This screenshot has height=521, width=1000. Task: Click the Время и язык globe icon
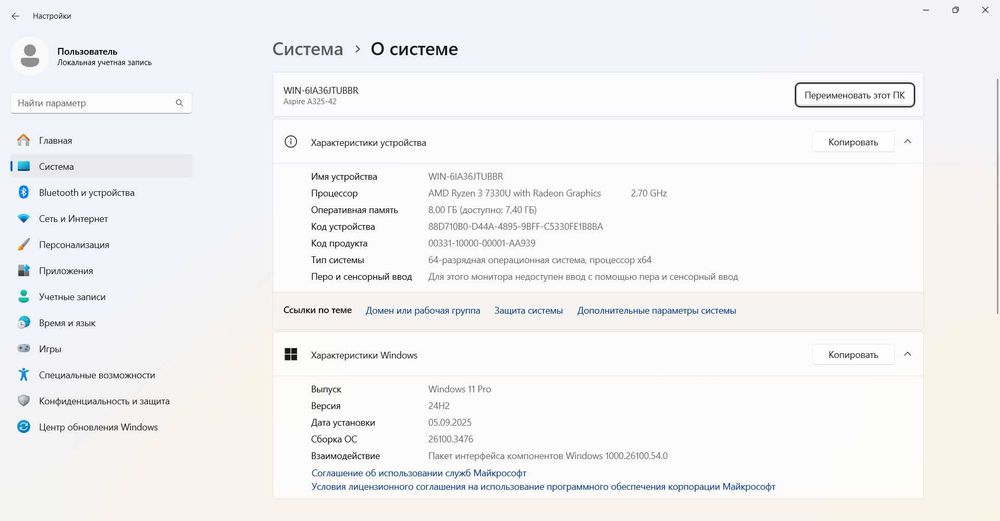pyautogui.click(x=24, y=323)
